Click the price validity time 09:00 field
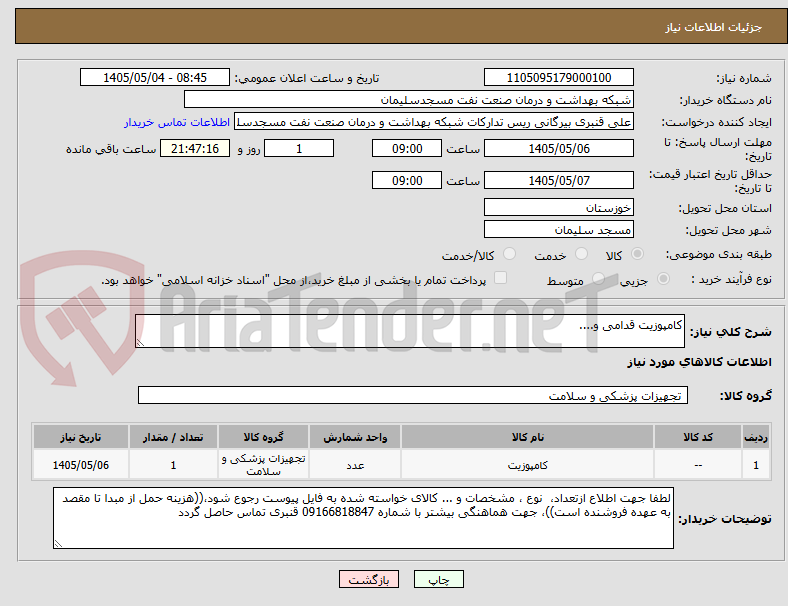Image resolution: width=788 pixels, height=606 pixels. 407,180
